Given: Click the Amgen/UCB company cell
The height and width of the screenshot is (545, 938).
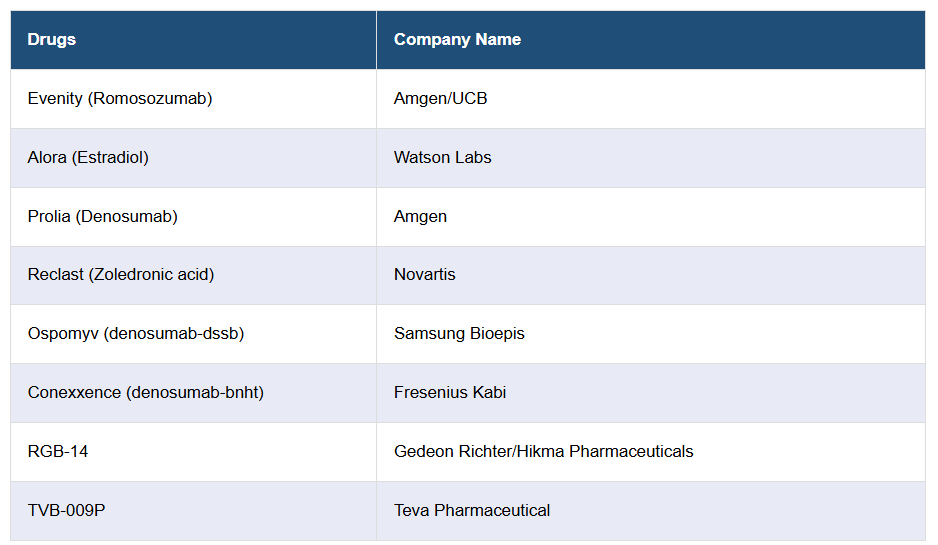Looking at the screenshot, I should click(x=440, y=99).
